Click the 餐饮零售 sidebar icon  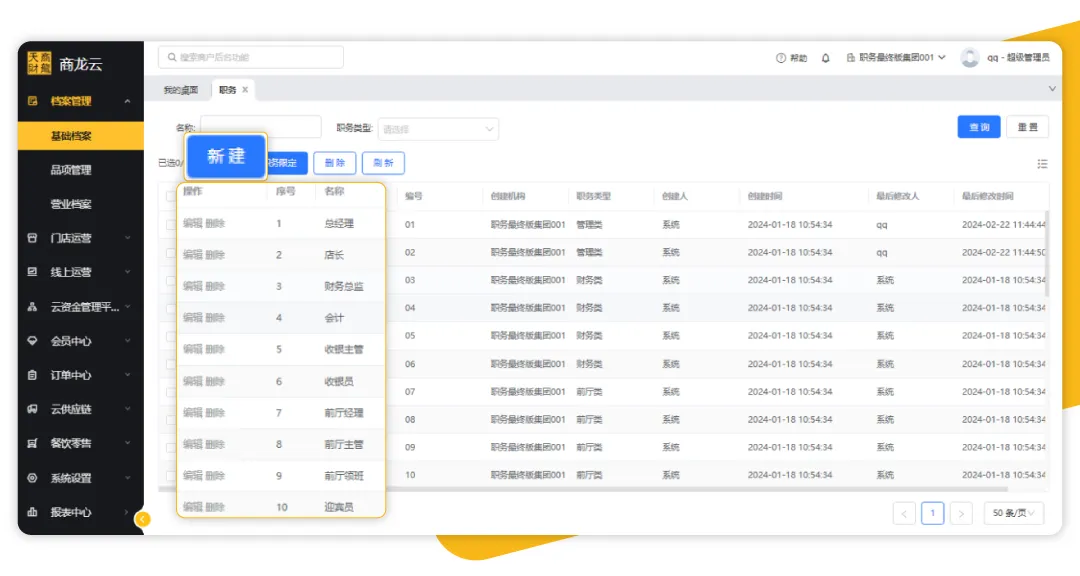click(x=32, y=443)
